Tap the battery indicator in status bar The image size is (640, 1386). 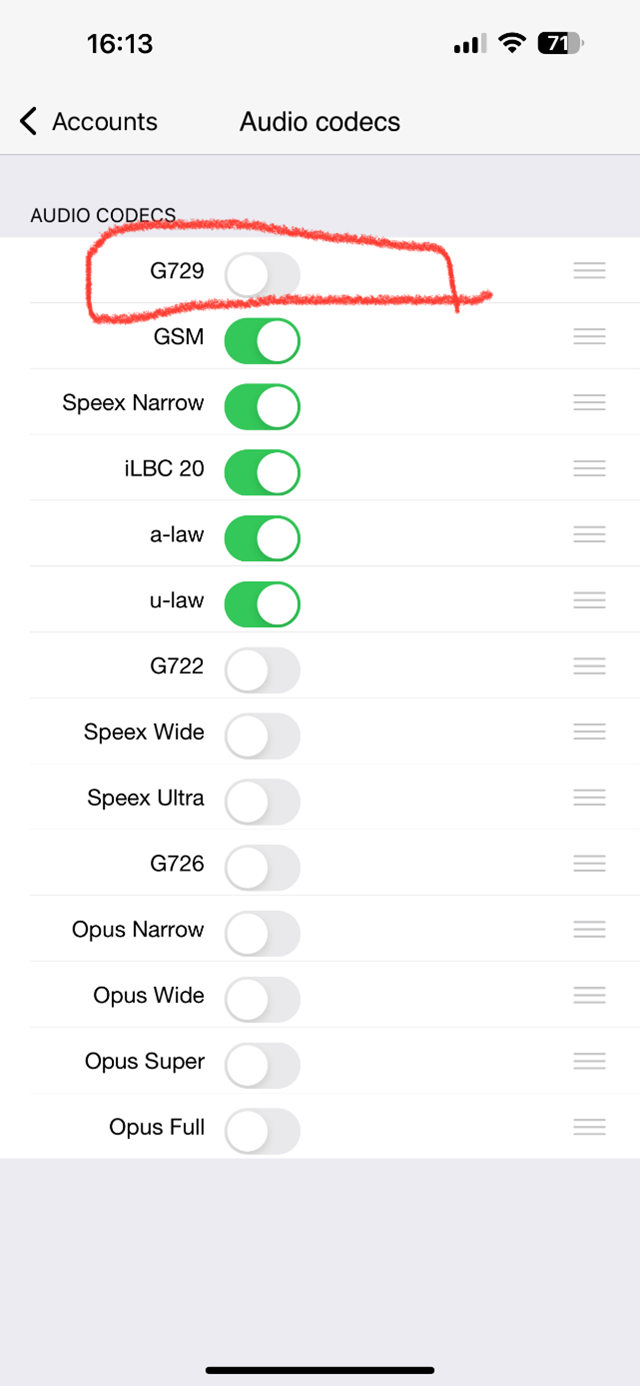pos(561,43)
